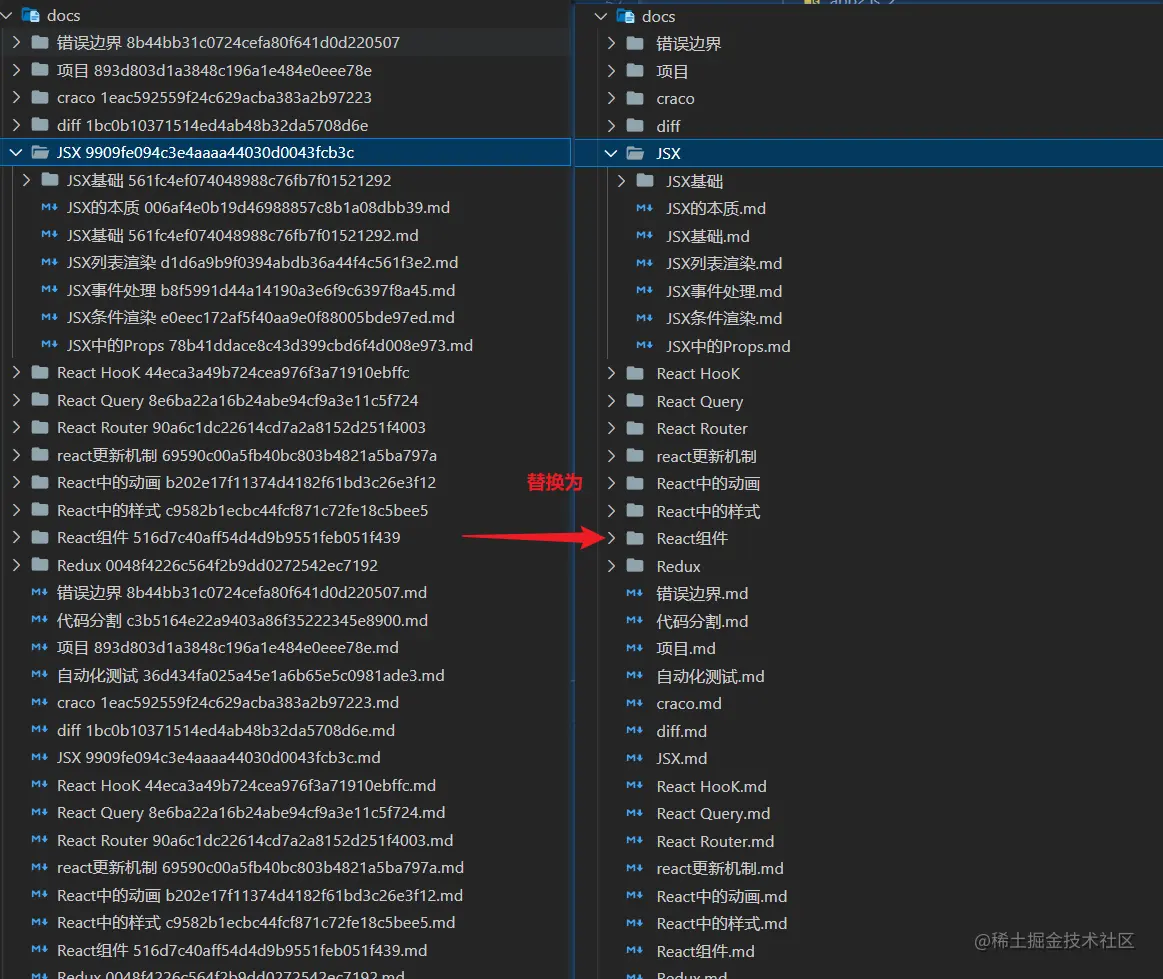Click right panel JSX open-folder icon
The image size is (1163, 979).
pyautogui.click(x=635, y=154)
